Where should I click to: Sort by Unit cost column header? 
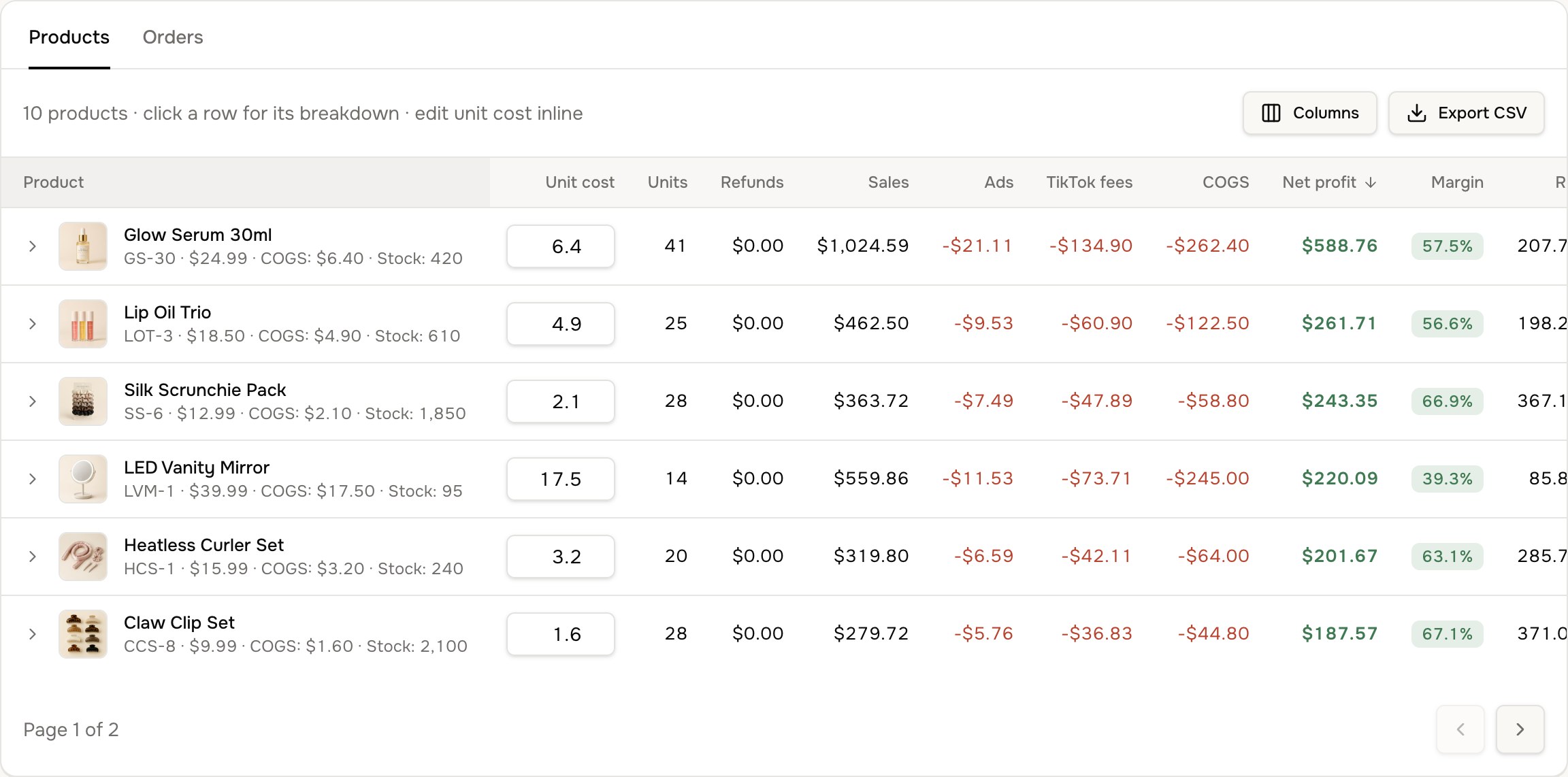[580, 182]
